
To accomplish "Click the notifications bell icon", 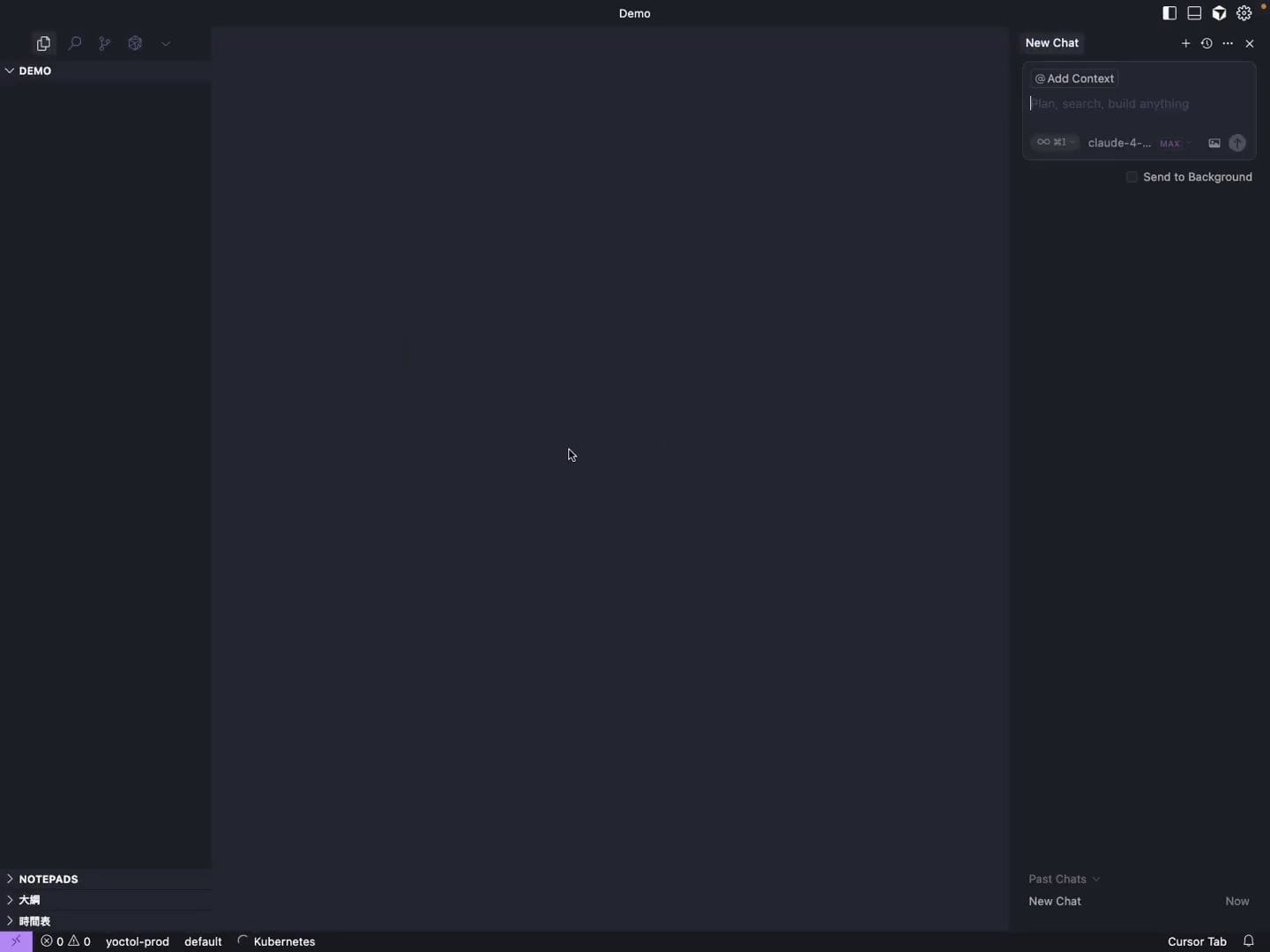I will pyautogui.click(x=1248, y=941).
